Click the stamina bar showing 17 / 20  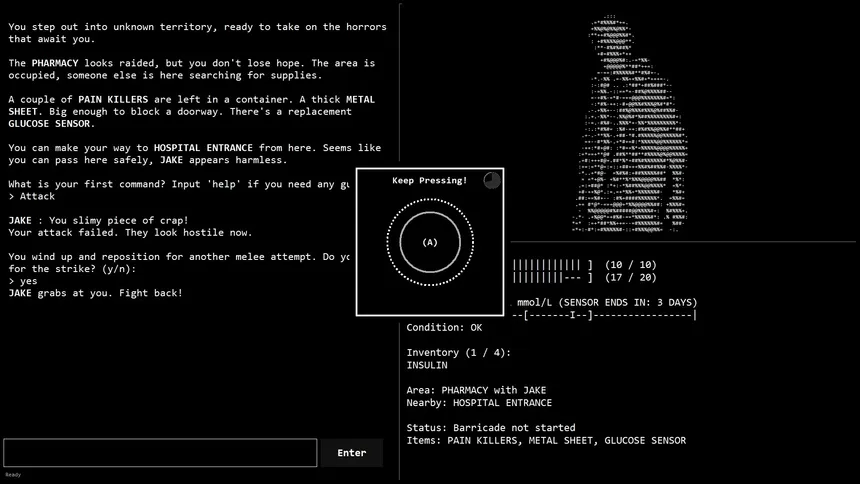[552, 278]
